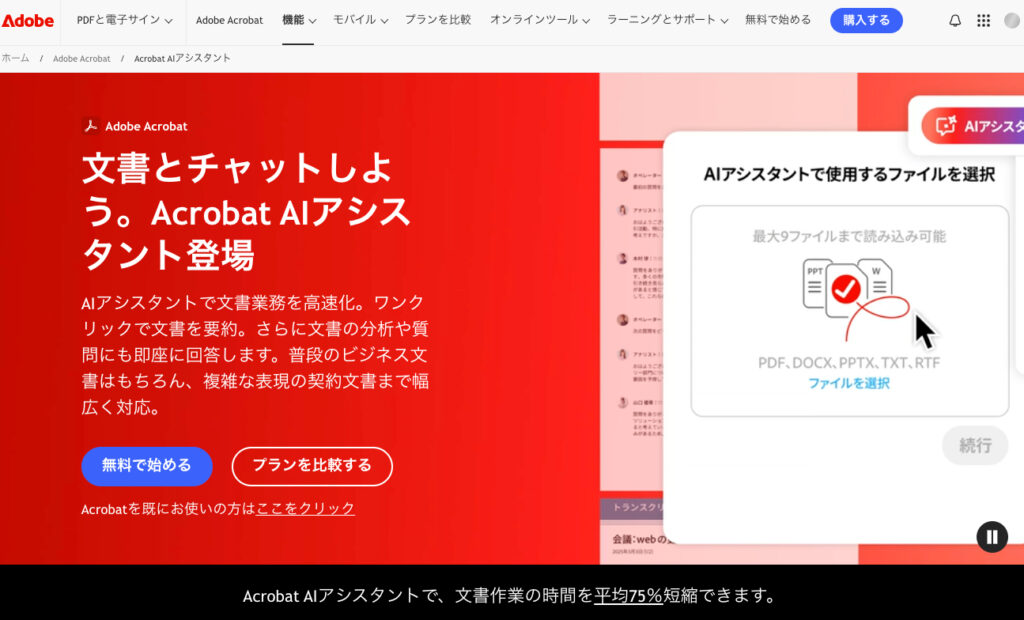Viewport: 1024px width, 620px height.
Task: Click the Adobe logo in header
Action: click(27, 20)
